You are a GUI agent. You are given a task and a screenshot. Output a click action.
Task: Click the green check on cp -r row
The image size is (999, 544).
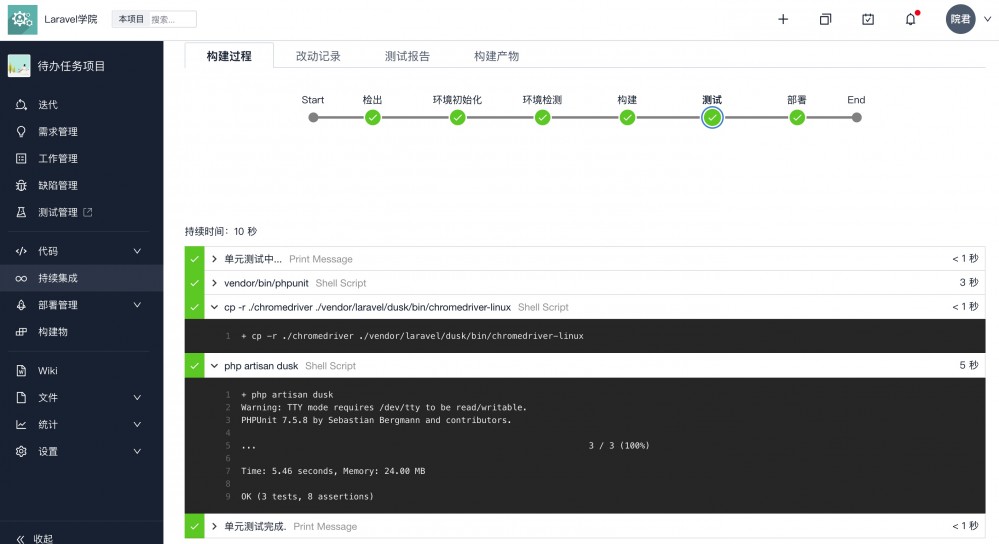pyautogui.click(x=194, y=307)
